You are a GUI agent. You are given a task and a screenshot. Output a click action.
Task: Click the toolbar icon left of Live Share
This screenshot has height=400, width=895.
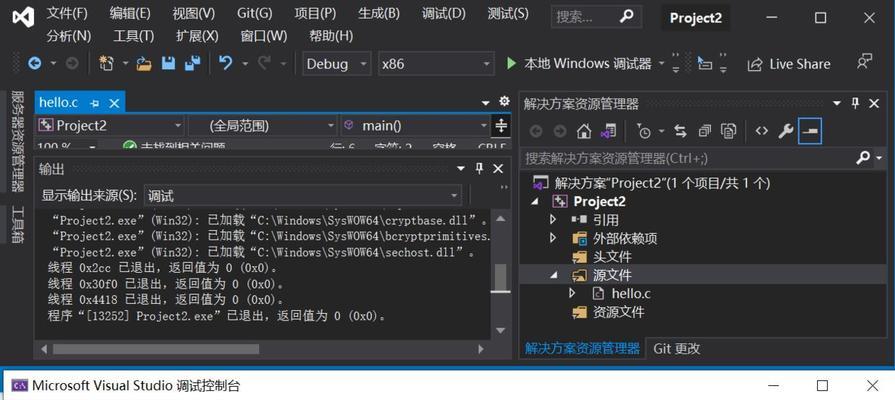[x=705, y=64]
